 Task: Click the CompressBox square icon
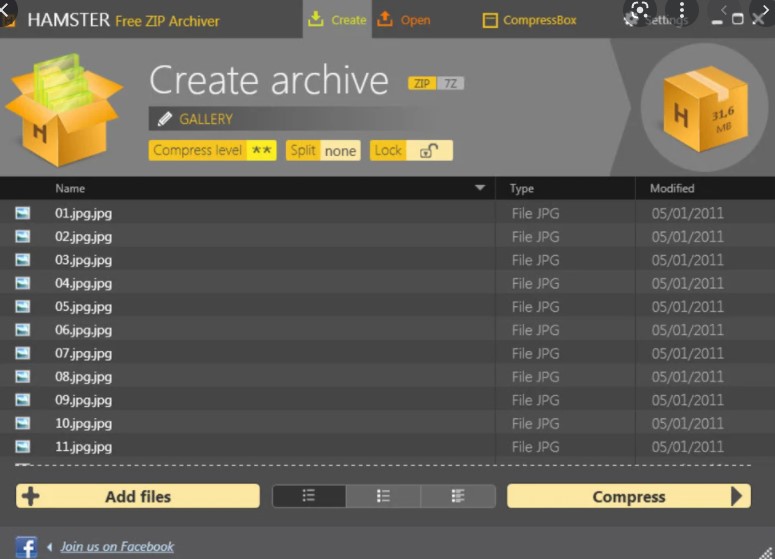(x=490, y=20)
